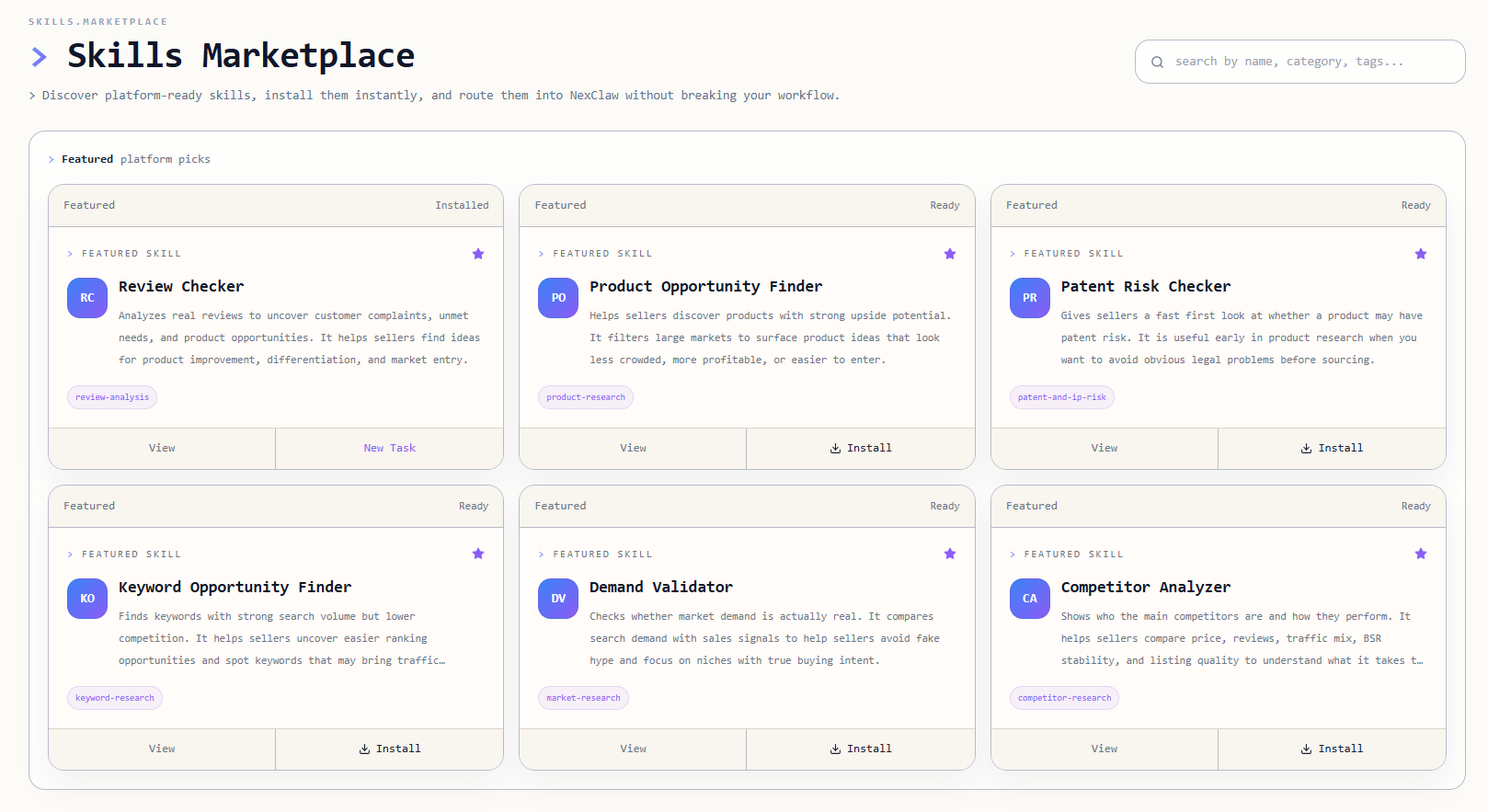Image resolution: width=1488 pixels, height=812 pixels.
Task: Click the star on Patent Risk Checker
Action: (1421, 254)
